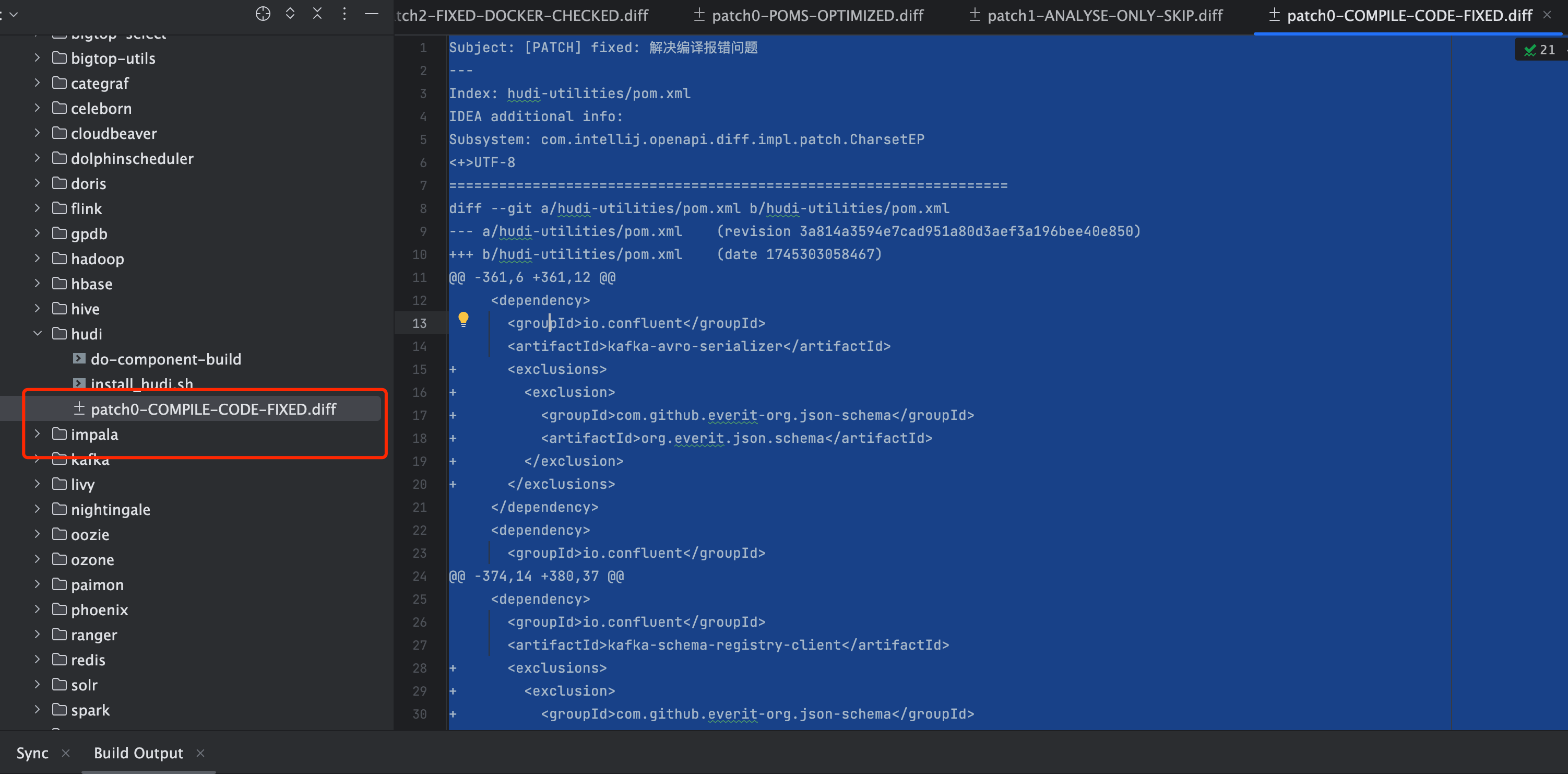Close the Sync tab
The image size is (1568, 774).
(x=66, y=753)
